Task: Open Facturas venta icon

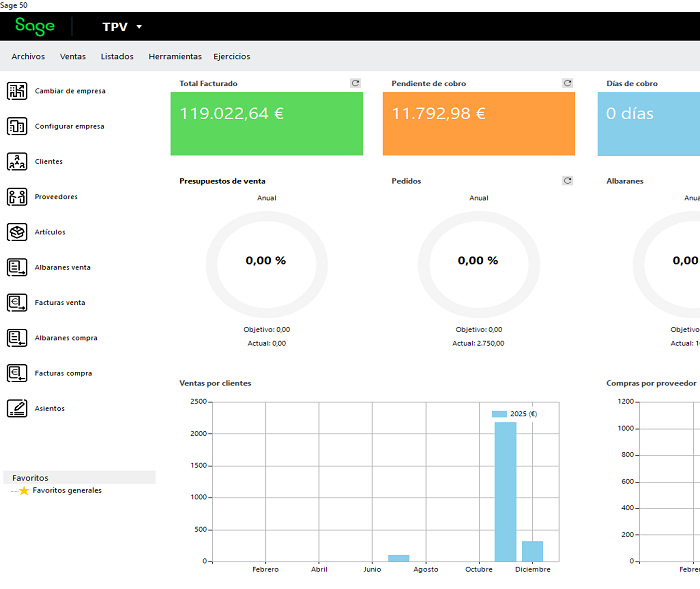Action: point(17,302)
